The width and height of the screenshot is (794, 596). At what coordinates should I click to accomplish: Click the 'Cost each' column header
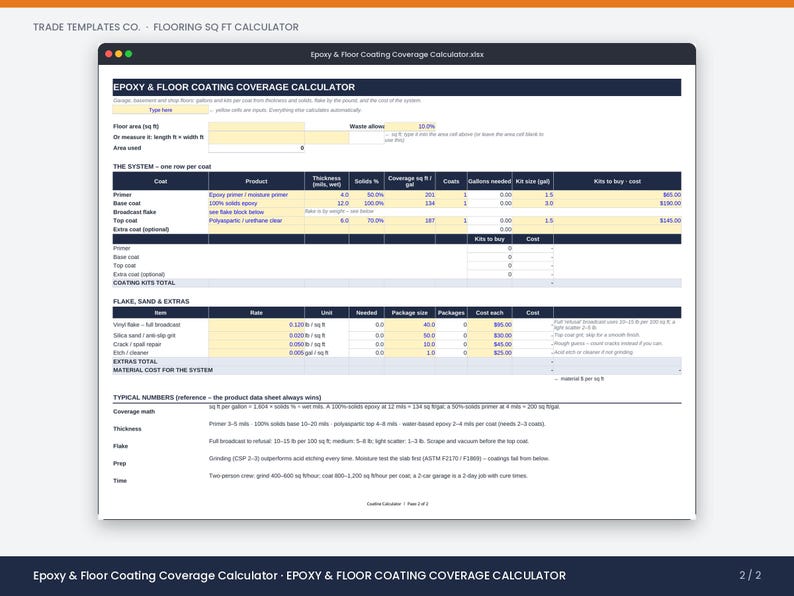point(490,313)
